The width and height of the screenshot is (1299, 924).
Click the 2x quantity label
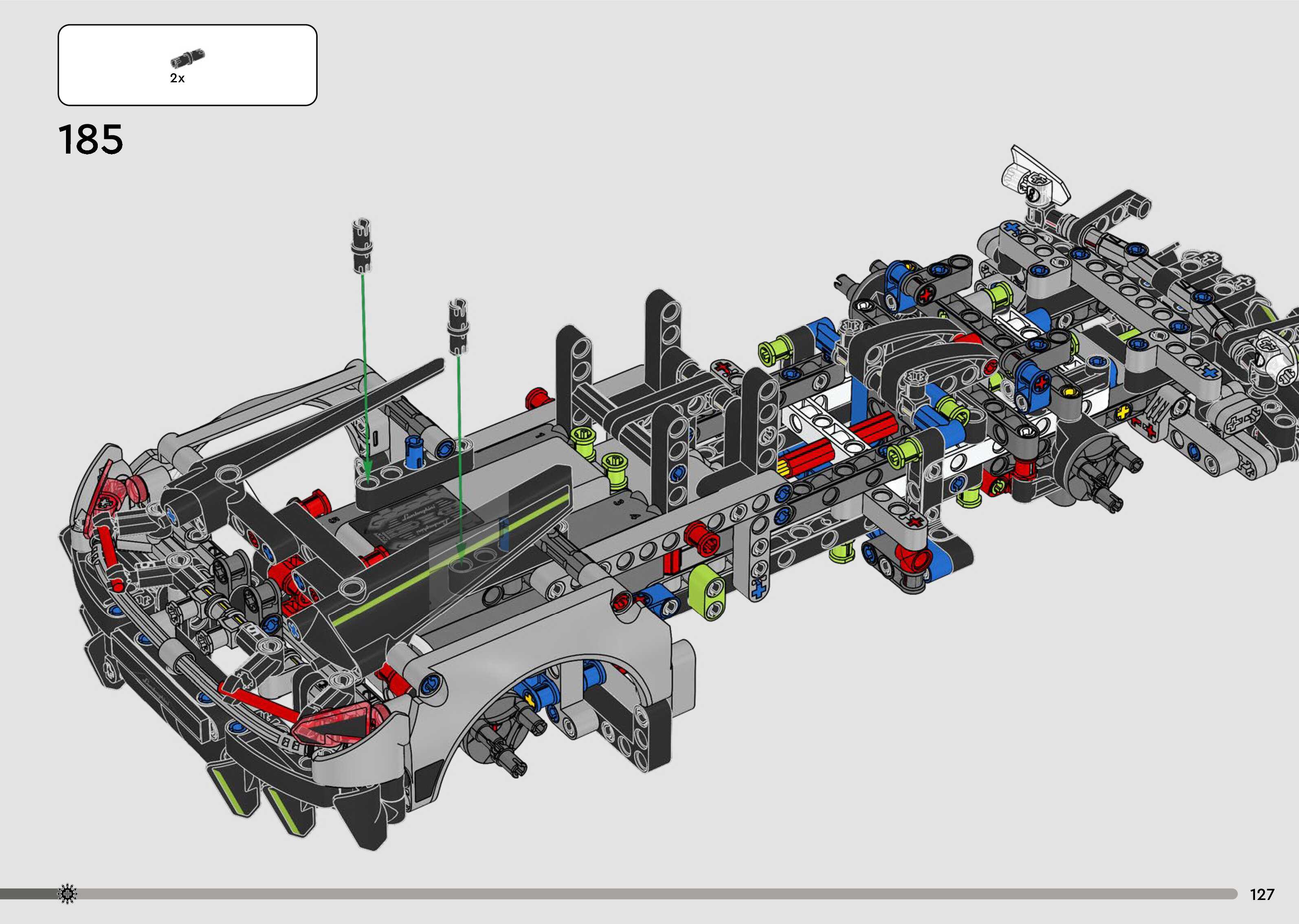(x=178, y=79)
